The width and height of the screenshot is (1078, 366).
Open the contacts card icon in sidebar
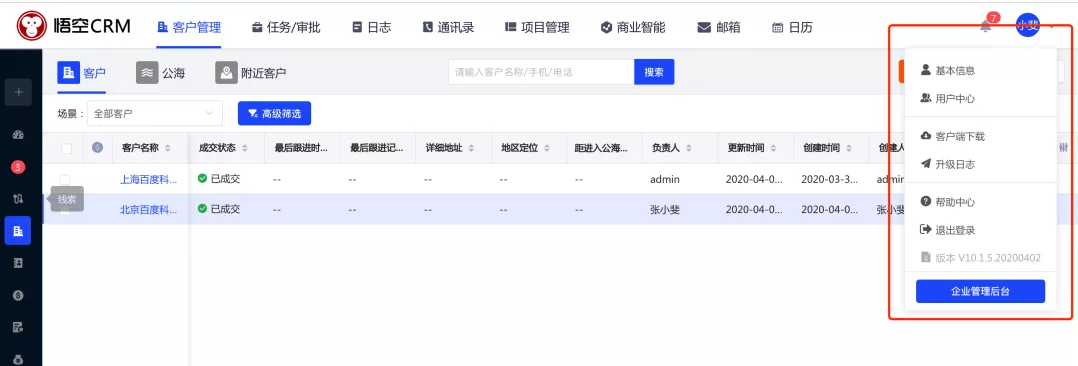19,262
